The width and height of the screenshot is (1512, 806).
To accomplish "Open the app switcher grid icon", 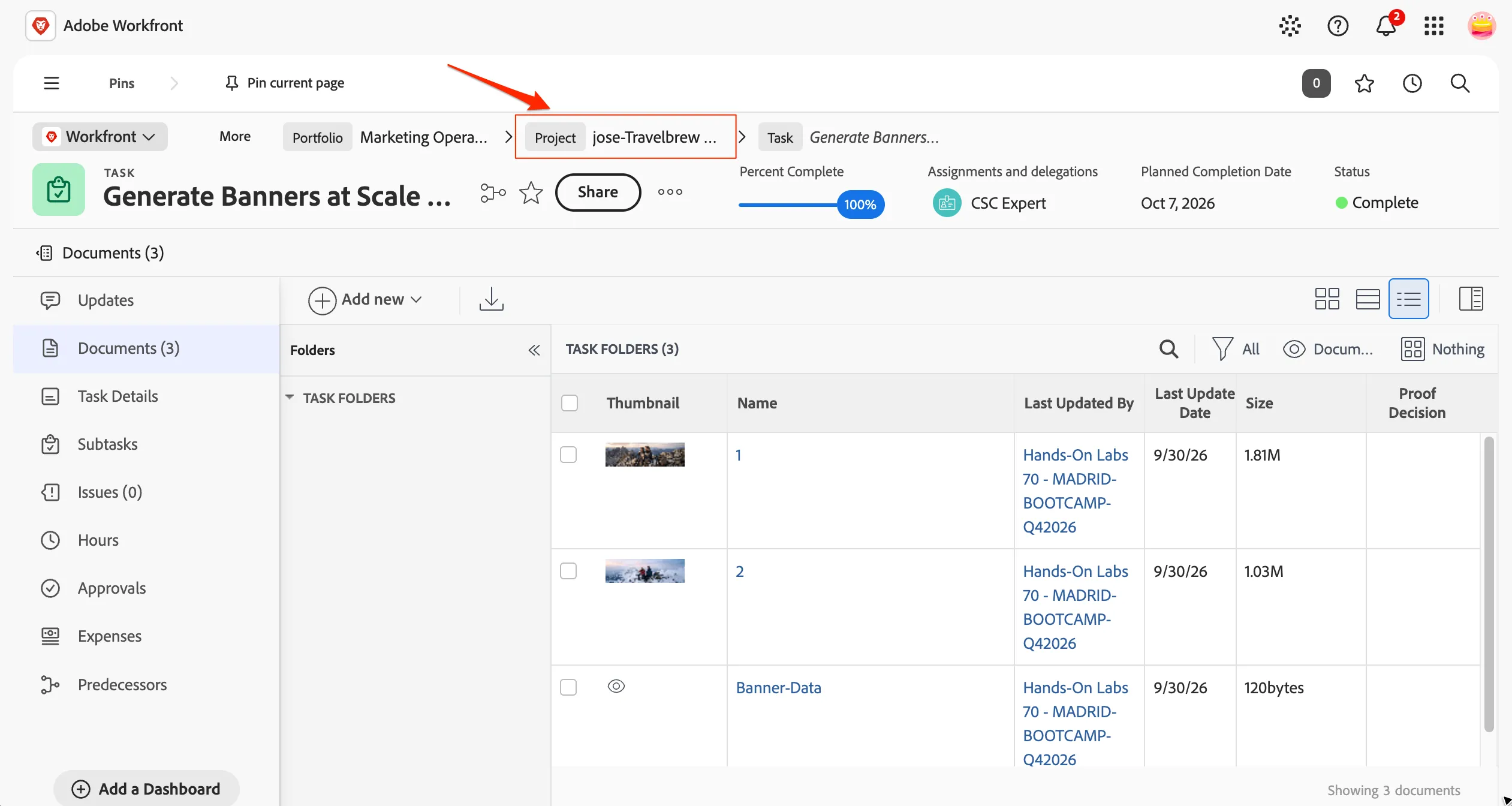I will (1434, 26).
